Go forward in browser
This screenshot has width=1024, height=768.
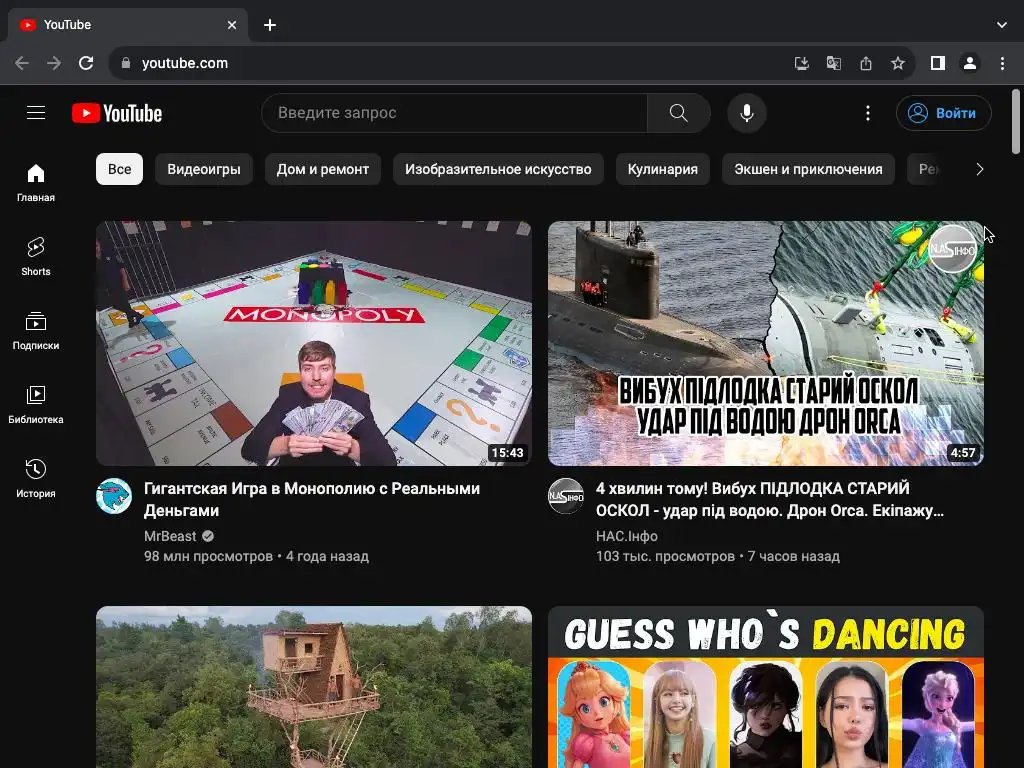pos(54,63)
